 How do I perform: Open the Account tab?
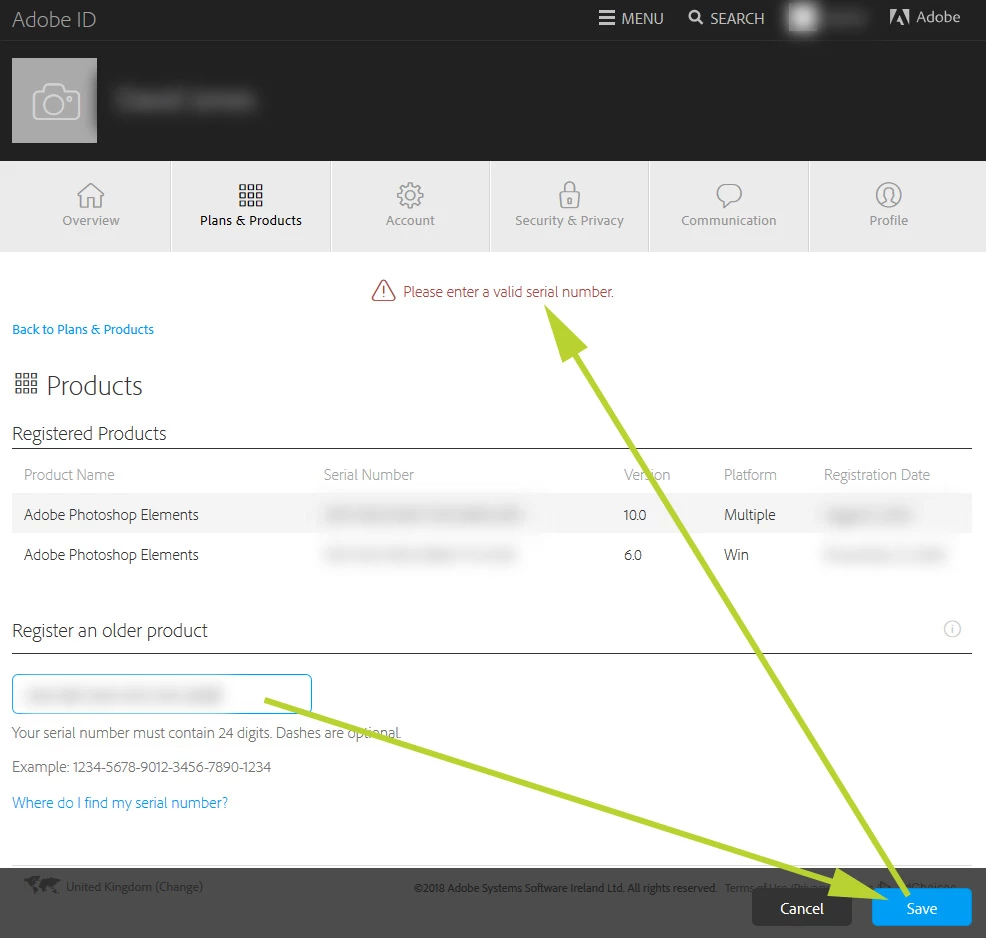(x=410, y=206)
